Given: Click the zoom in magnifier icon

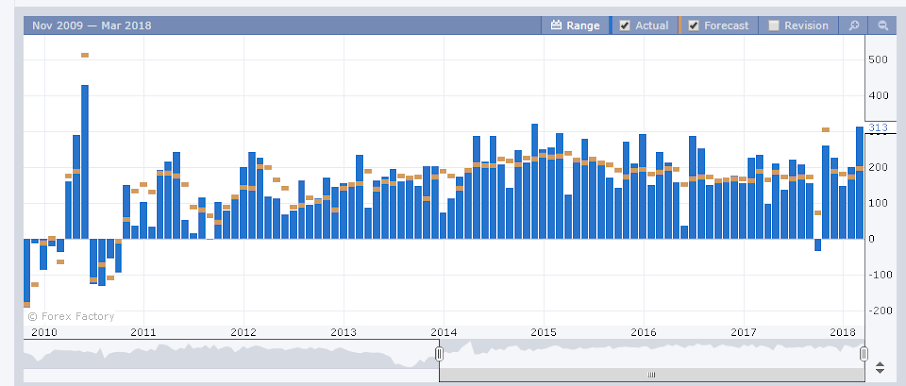Looking at the screenshot, I should click(x=853, y=25).
